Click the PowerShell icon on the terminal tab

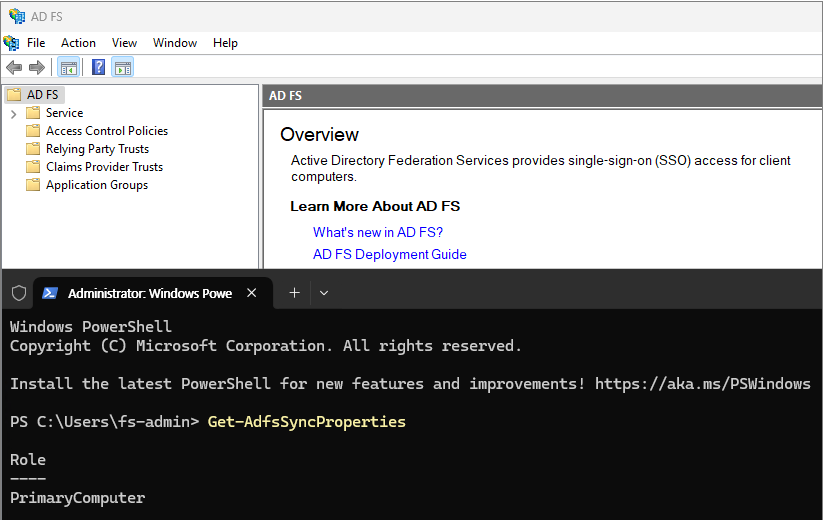50,293
